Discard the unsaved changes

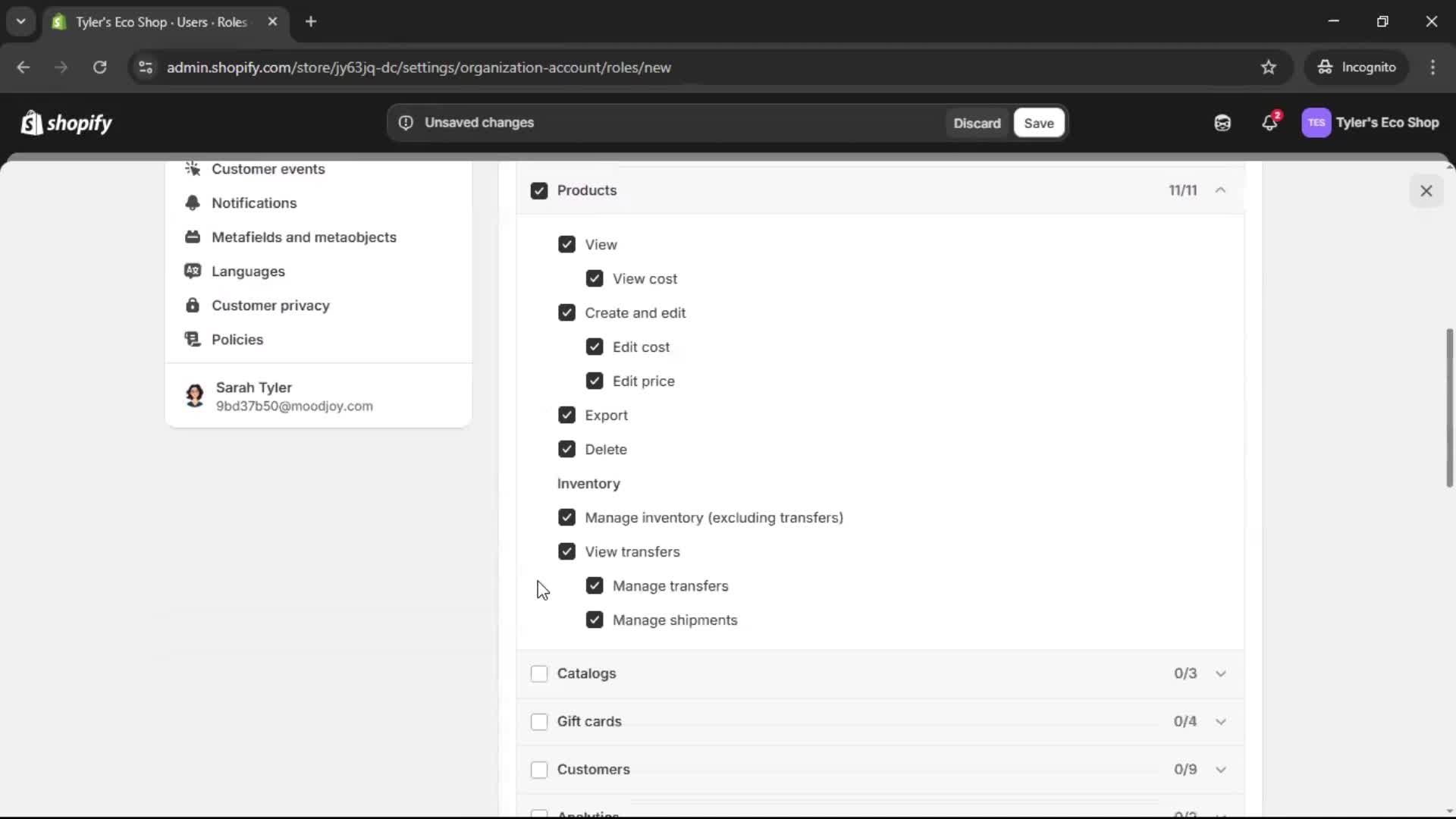click(977, 123)
